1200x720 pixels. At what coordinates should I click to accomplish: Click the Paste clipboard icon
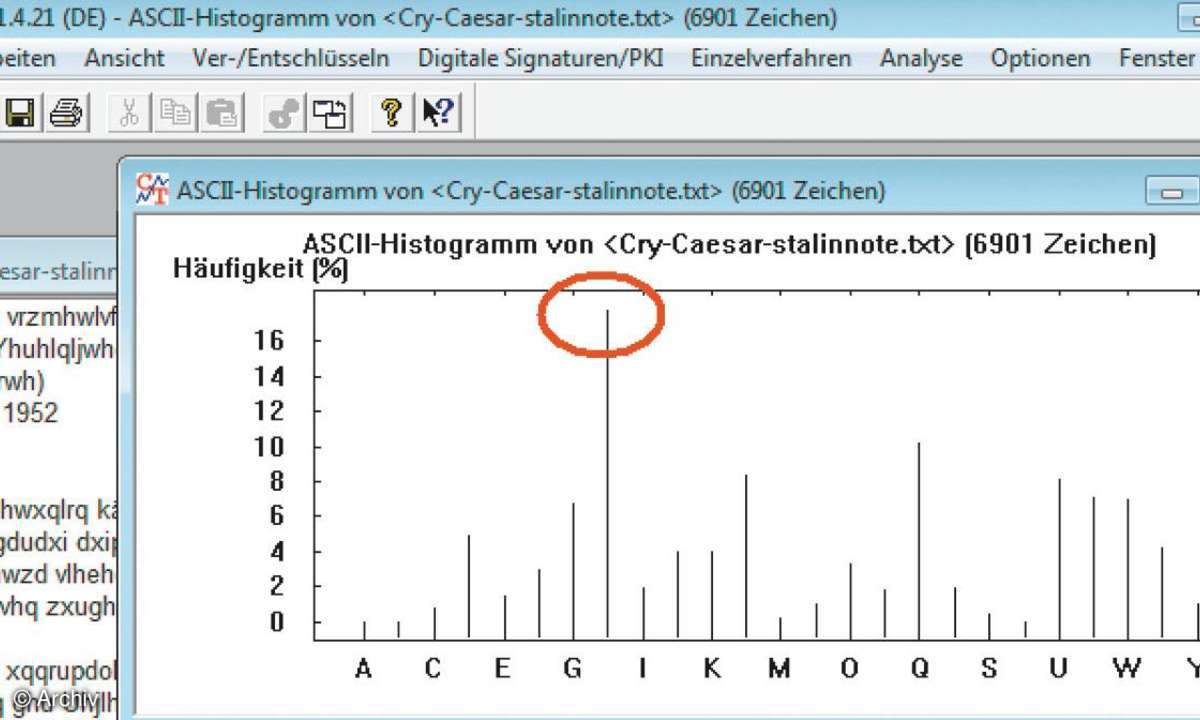point(222,113)
